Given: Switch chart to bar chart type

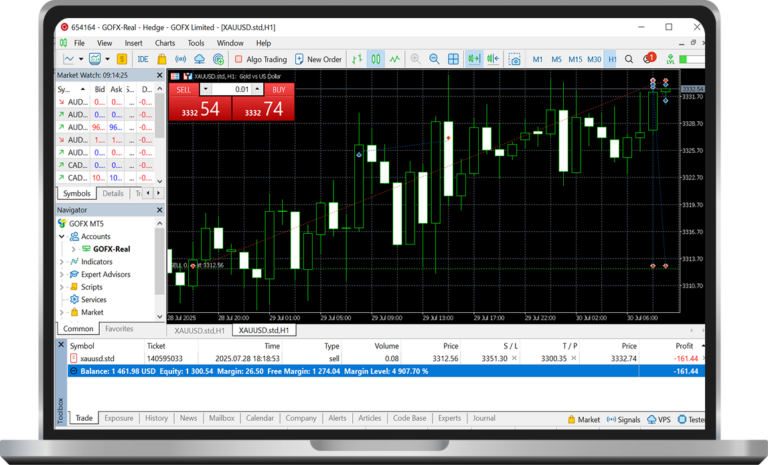Looking at the screenshot, I should (x=357, y=59).
